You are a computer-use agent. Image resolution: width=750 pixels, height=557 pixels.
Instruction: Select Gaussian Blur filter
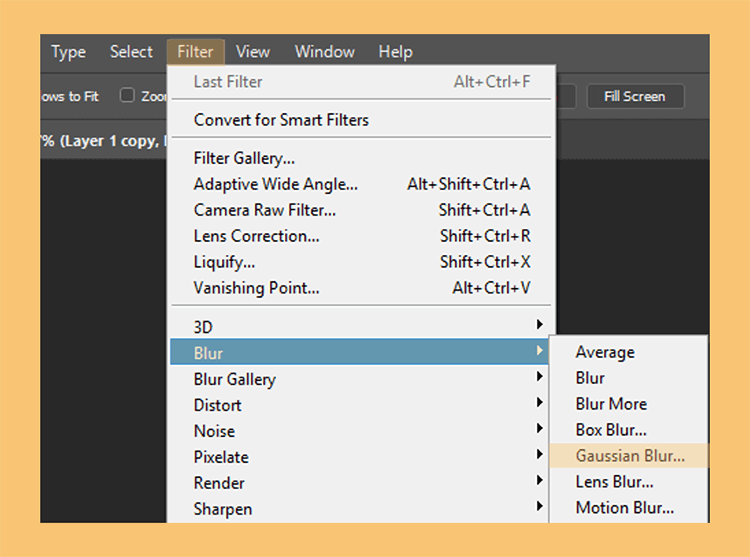pos(629,456)
